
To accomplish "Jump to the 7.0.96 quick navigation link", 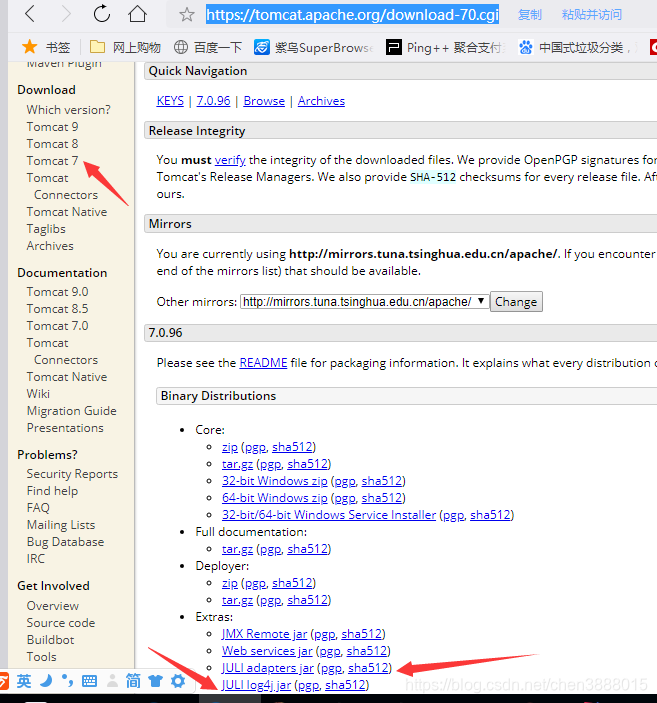I will tap(213, 101).
